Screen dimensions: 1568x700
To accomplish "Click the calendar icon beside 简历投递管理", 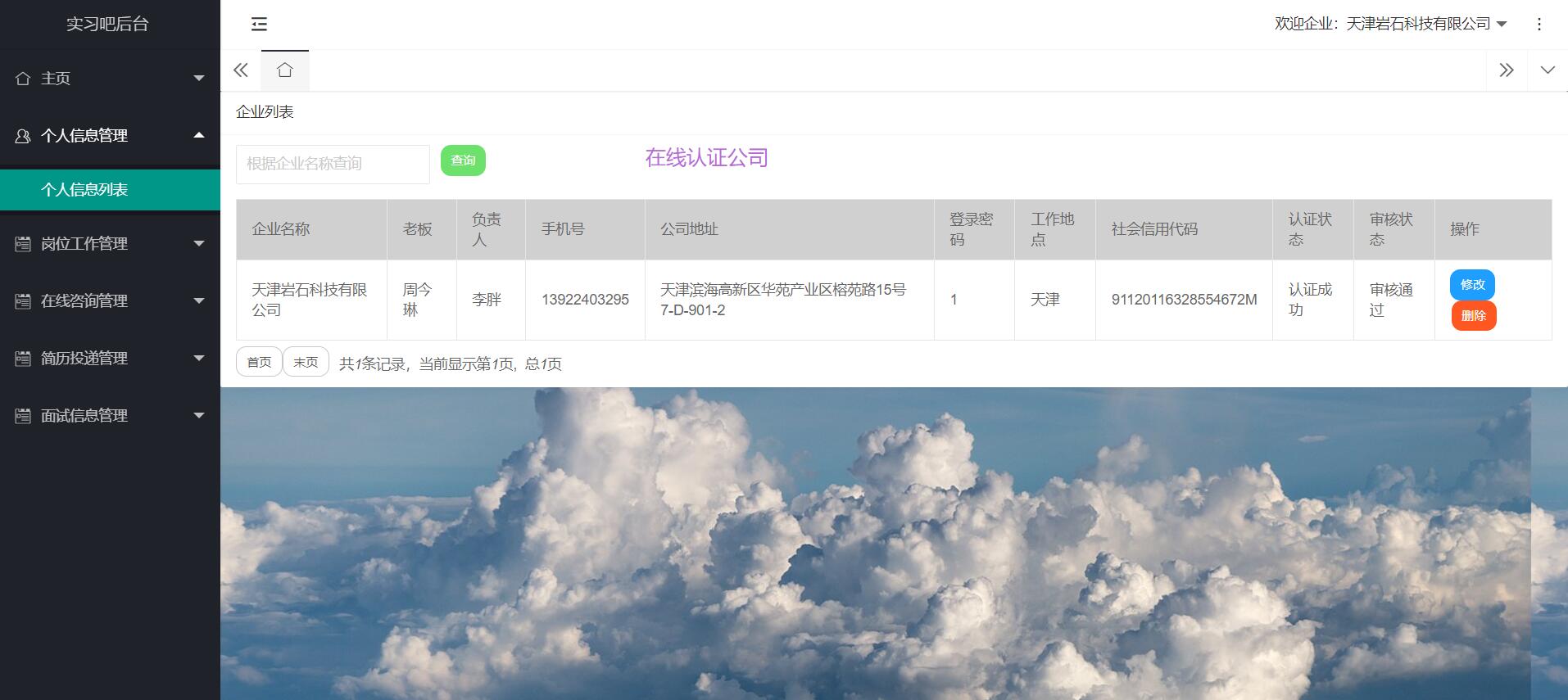I will [23, 359].
